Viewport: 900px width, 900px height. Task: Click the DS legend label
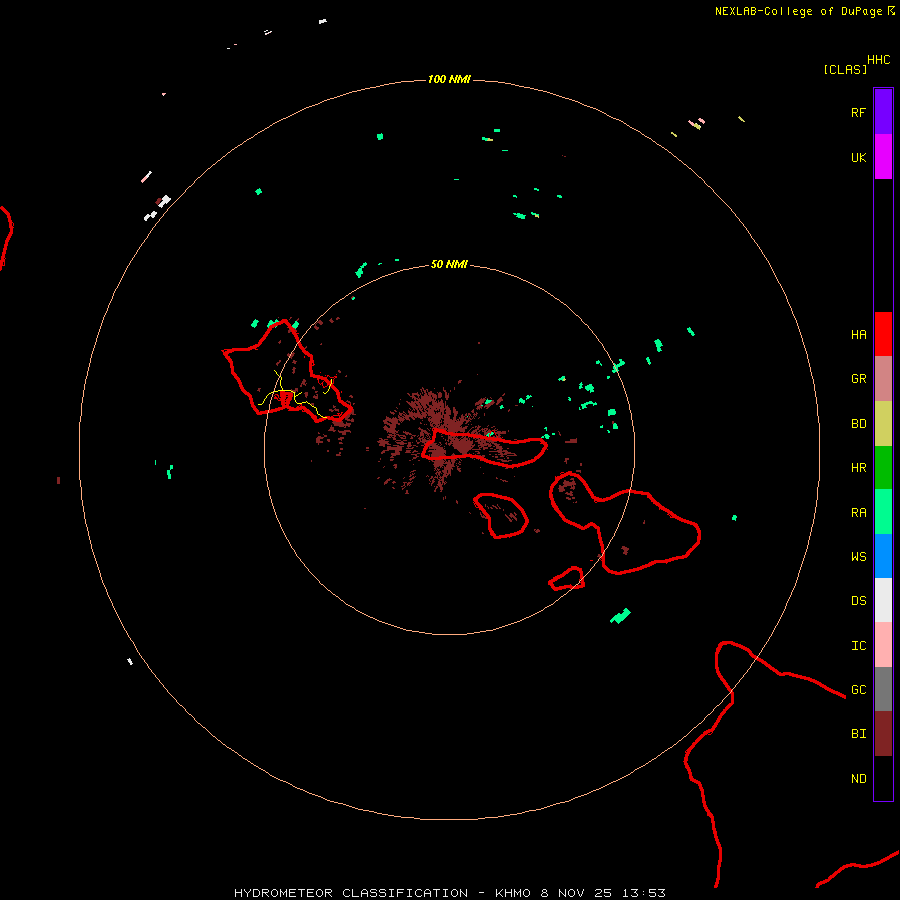pyautogui.click(x=858, y=601)
